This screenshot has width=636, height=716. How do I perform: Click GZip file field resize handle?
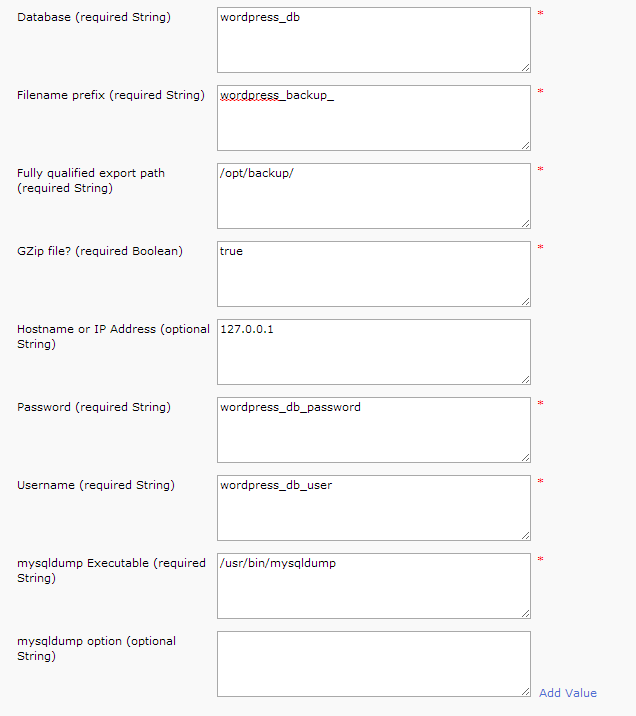coord(525,301)
